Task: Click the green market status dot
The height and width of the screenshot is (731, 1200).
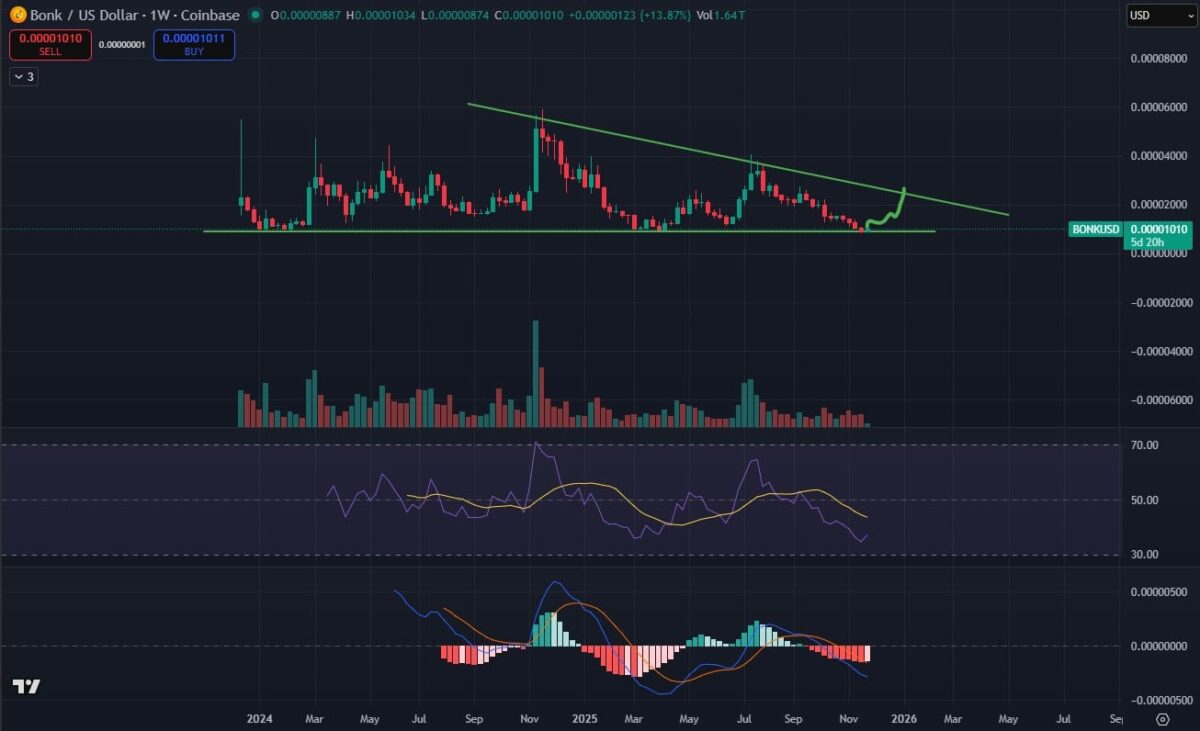Action: [257, 15]
